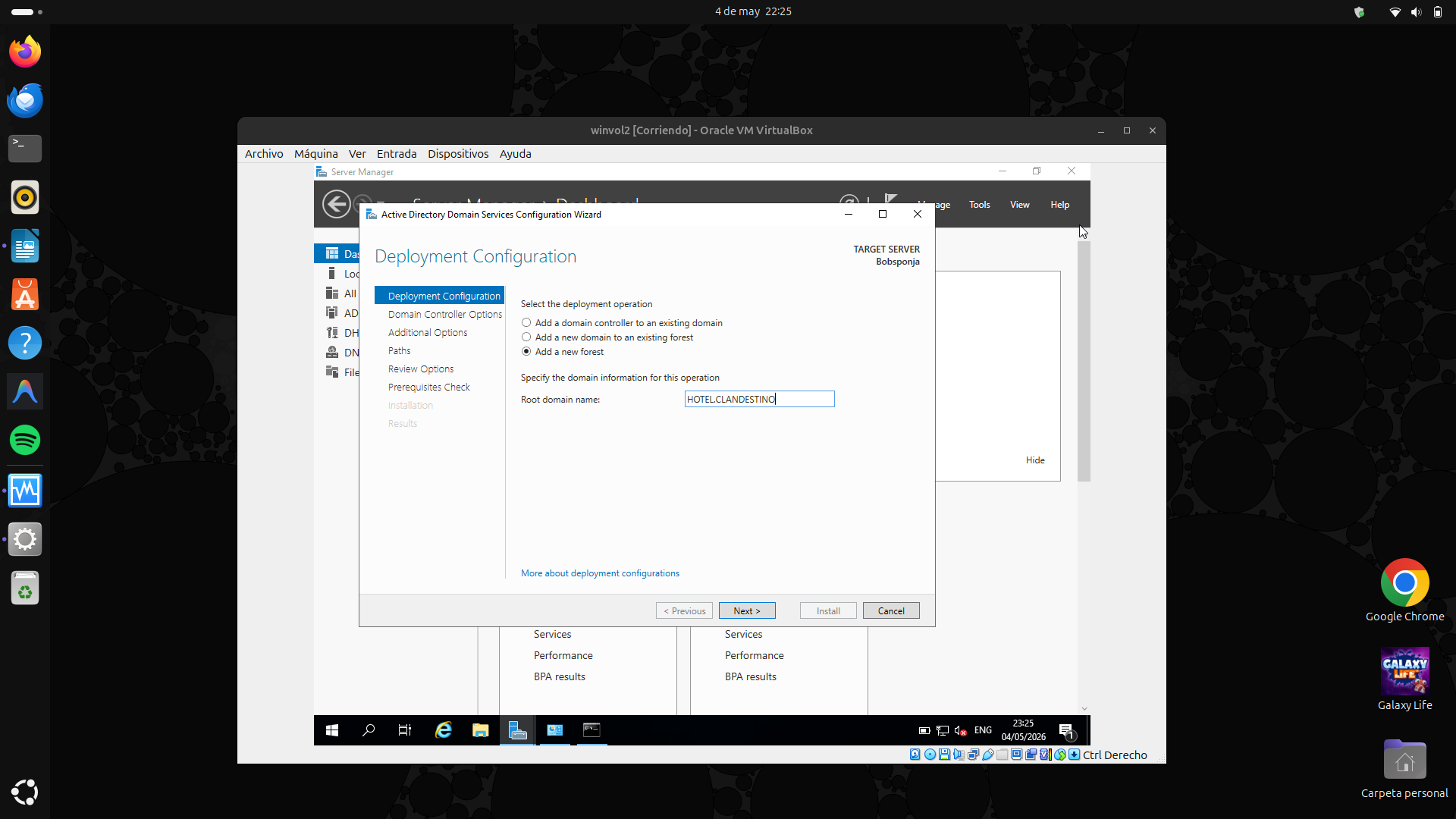Go to Paths wizard step

coord(399,350)
